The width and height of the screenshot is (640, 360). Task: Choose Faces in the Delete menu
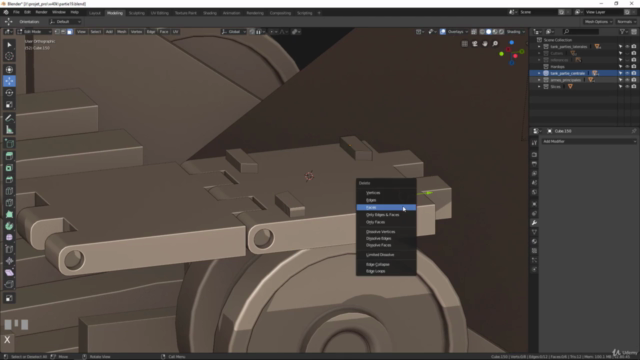click(x=386, y=207)
